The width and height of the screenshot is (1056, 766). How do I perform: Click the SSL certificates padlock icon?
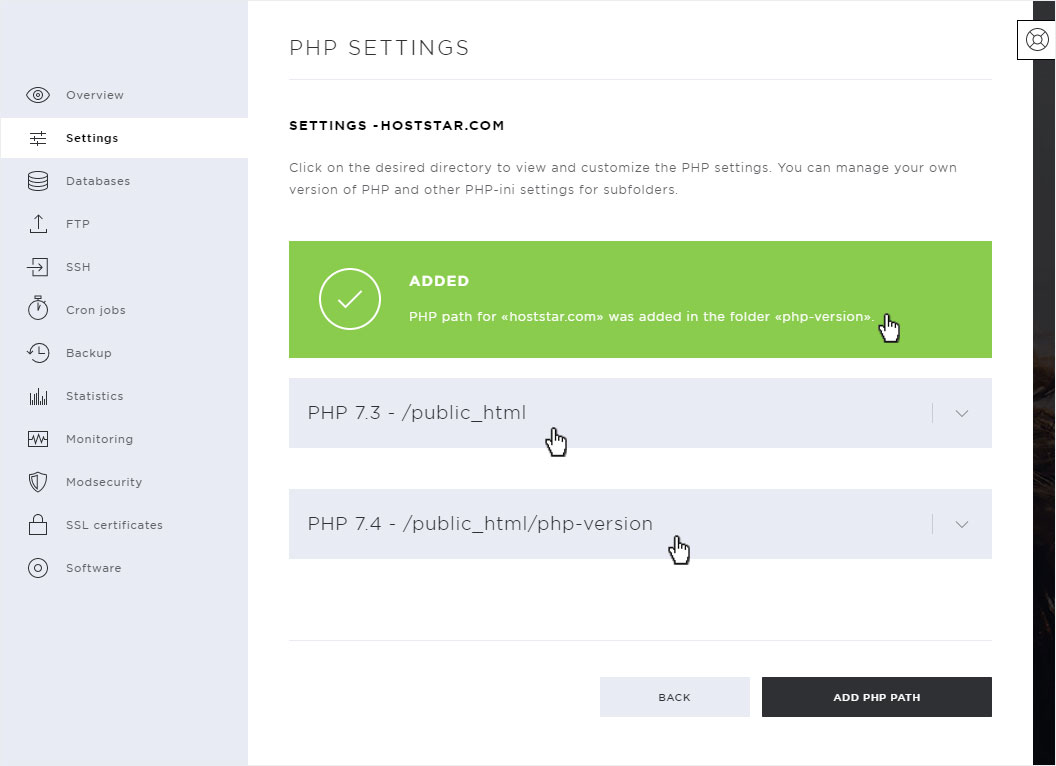tap(38, 525)
